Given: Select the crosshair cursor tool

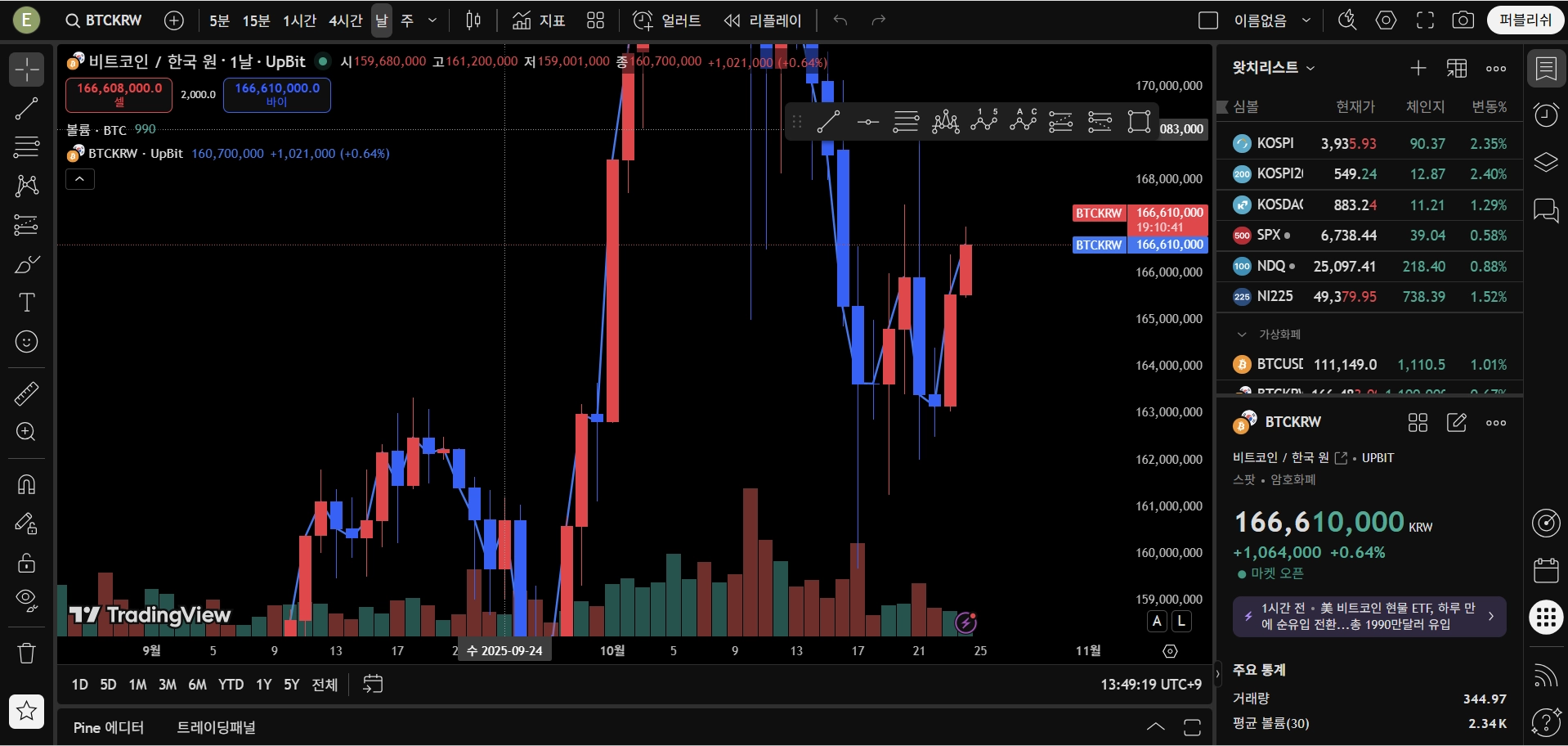Looking at the screenshot, I should (26, 70).
